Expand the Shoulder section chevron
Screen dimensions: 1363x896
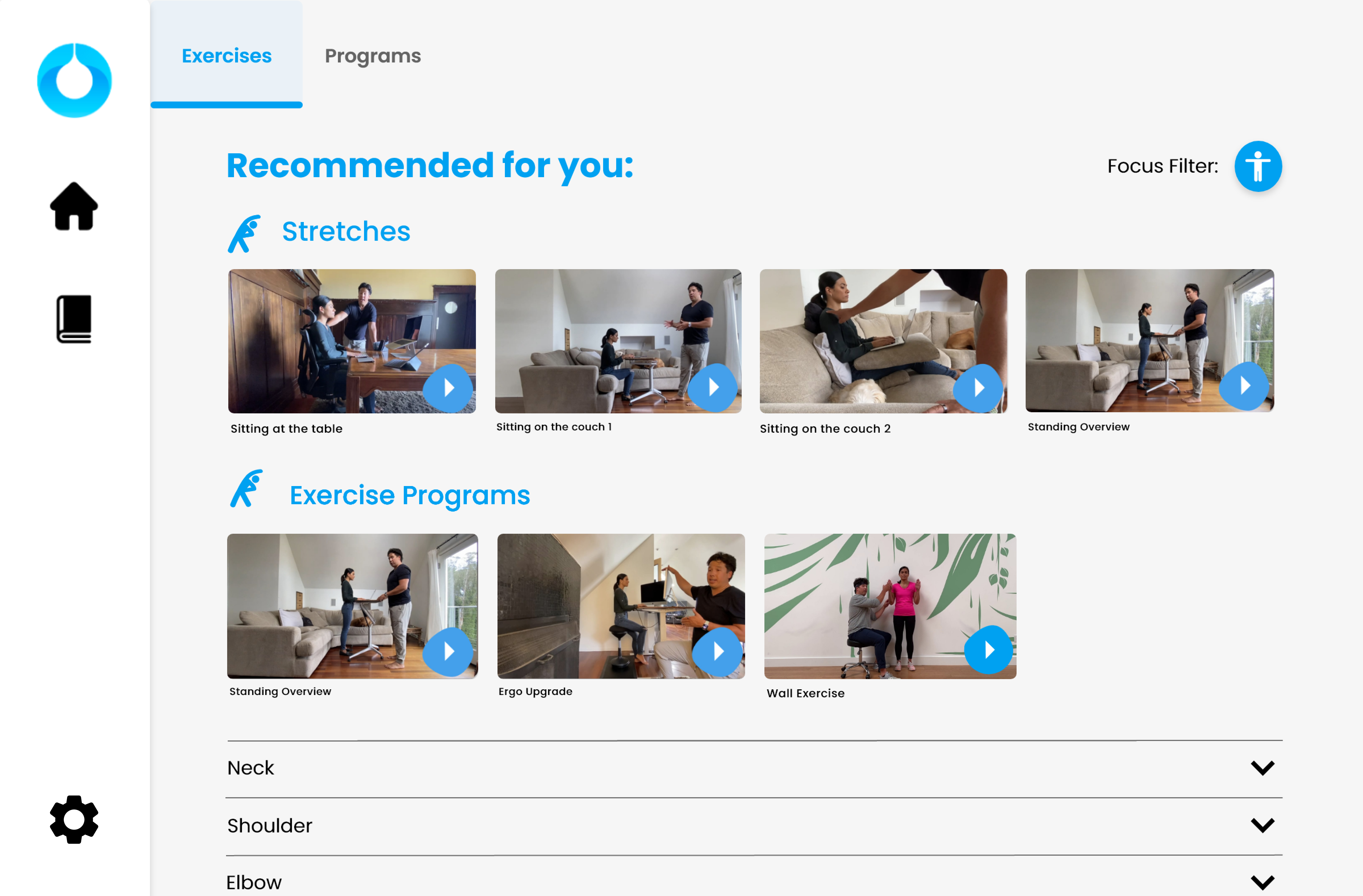(1262, 825)
